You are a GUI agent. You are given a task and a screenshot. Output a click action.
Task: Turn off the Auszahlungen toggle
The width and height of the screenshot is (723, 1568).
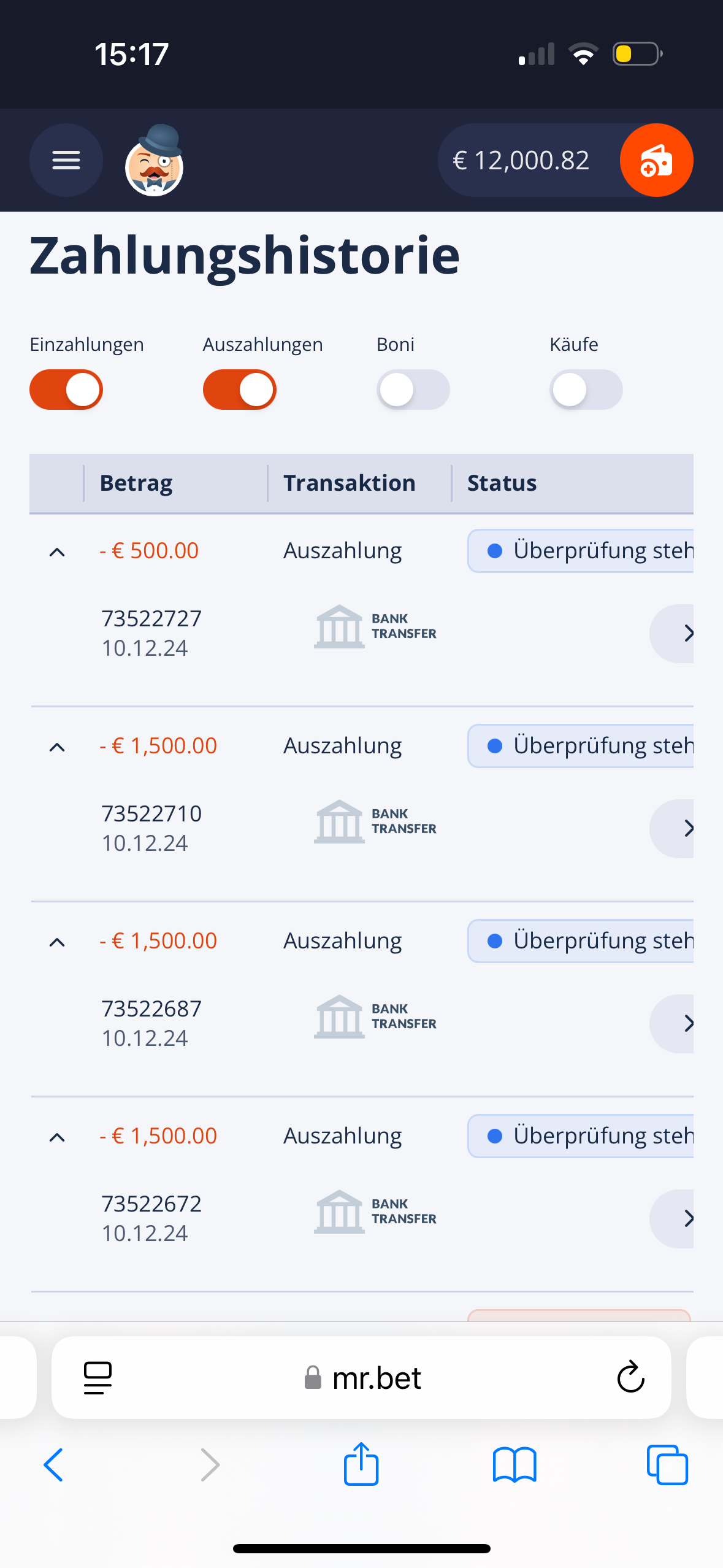click(240, 390)
